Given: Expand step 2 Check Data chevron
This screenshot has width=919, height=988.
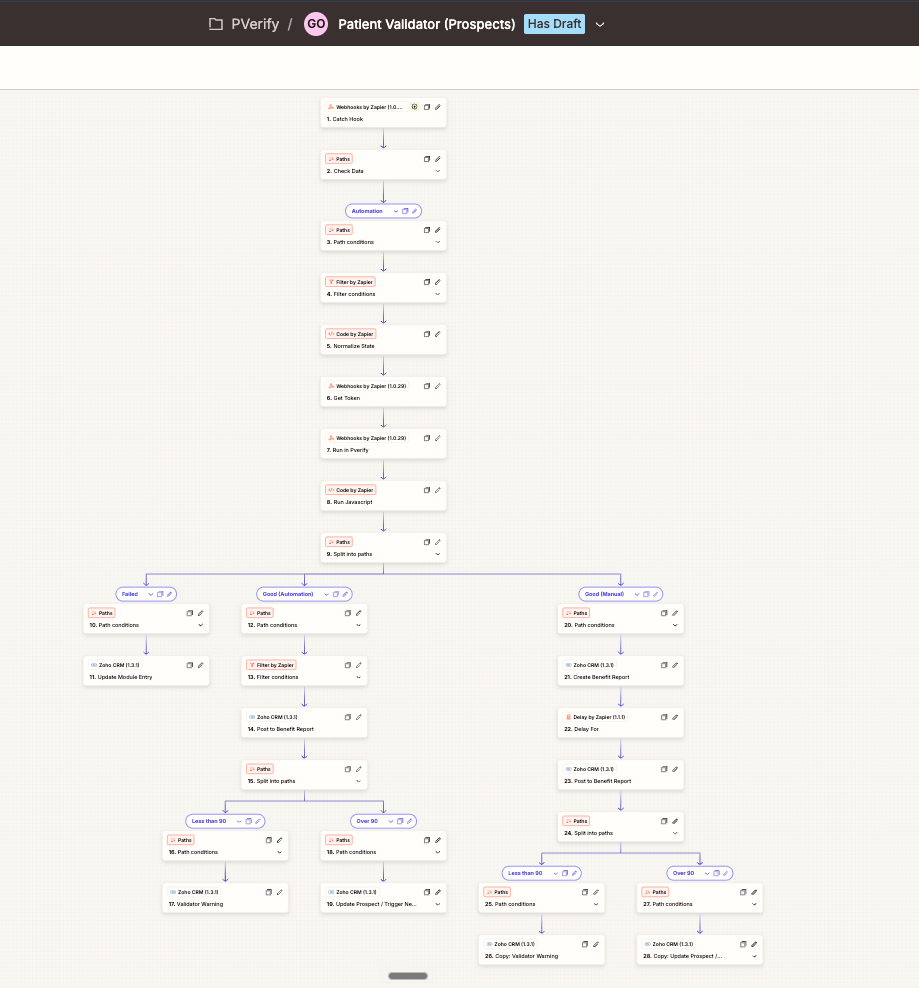Looking at the screenshot, I should tap(437, 171).
